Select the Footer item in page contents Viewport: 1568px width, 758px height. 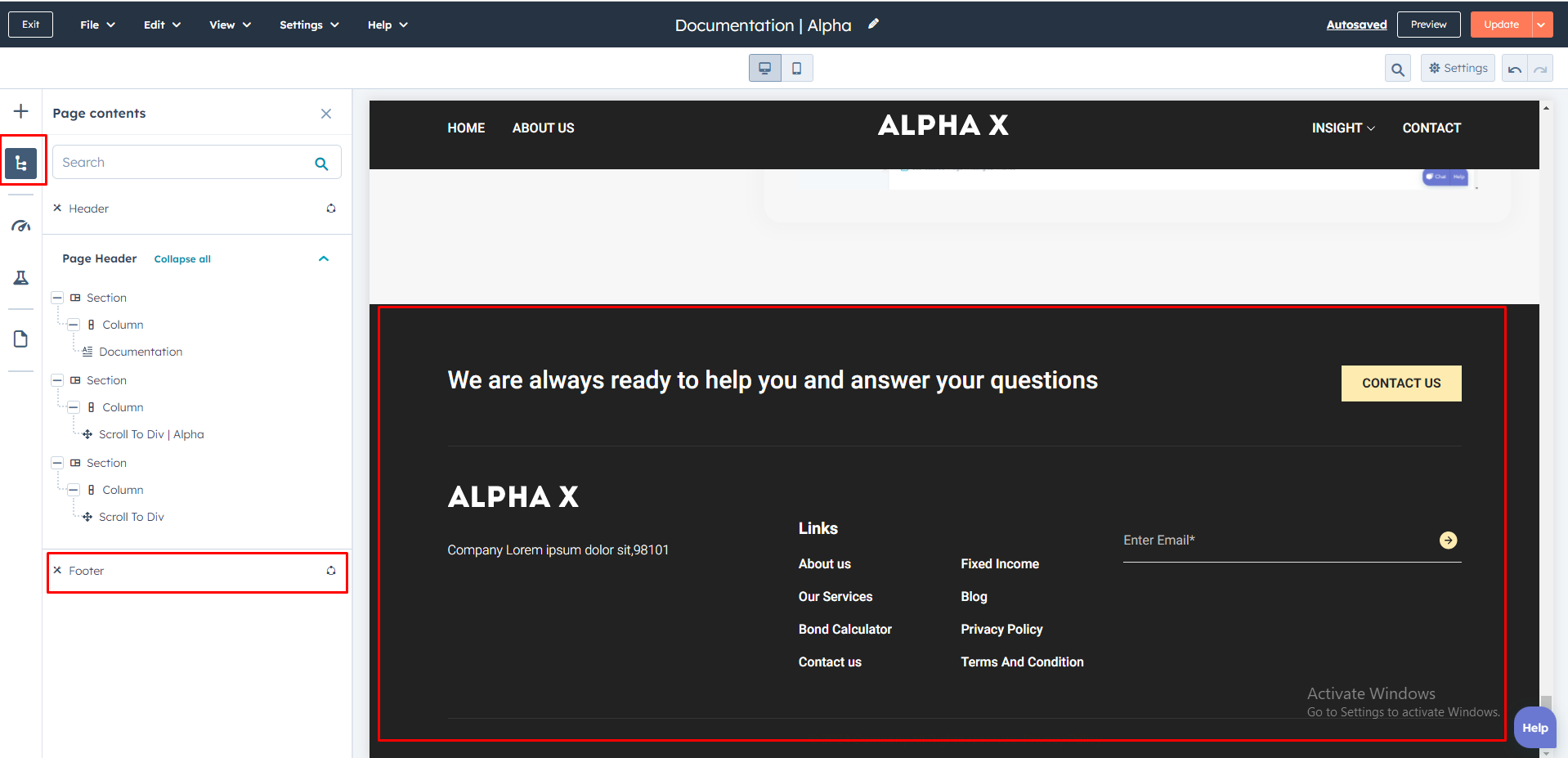[87, 571]
